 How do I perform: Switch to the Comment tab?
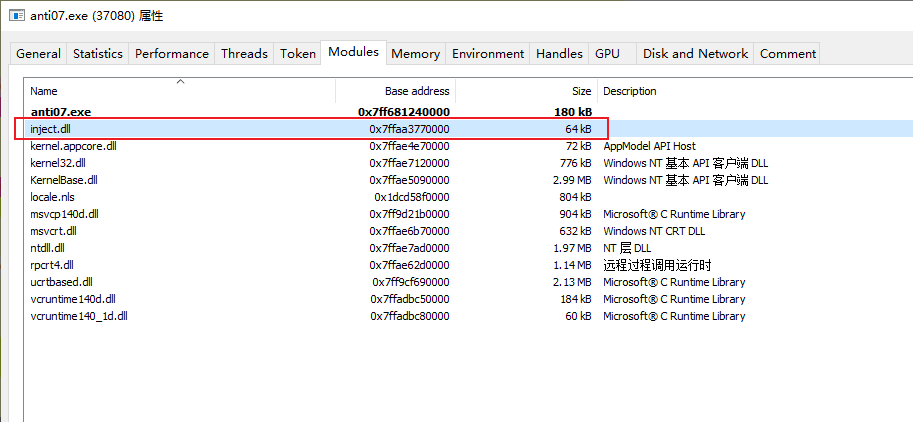click(x=788, y=54)
